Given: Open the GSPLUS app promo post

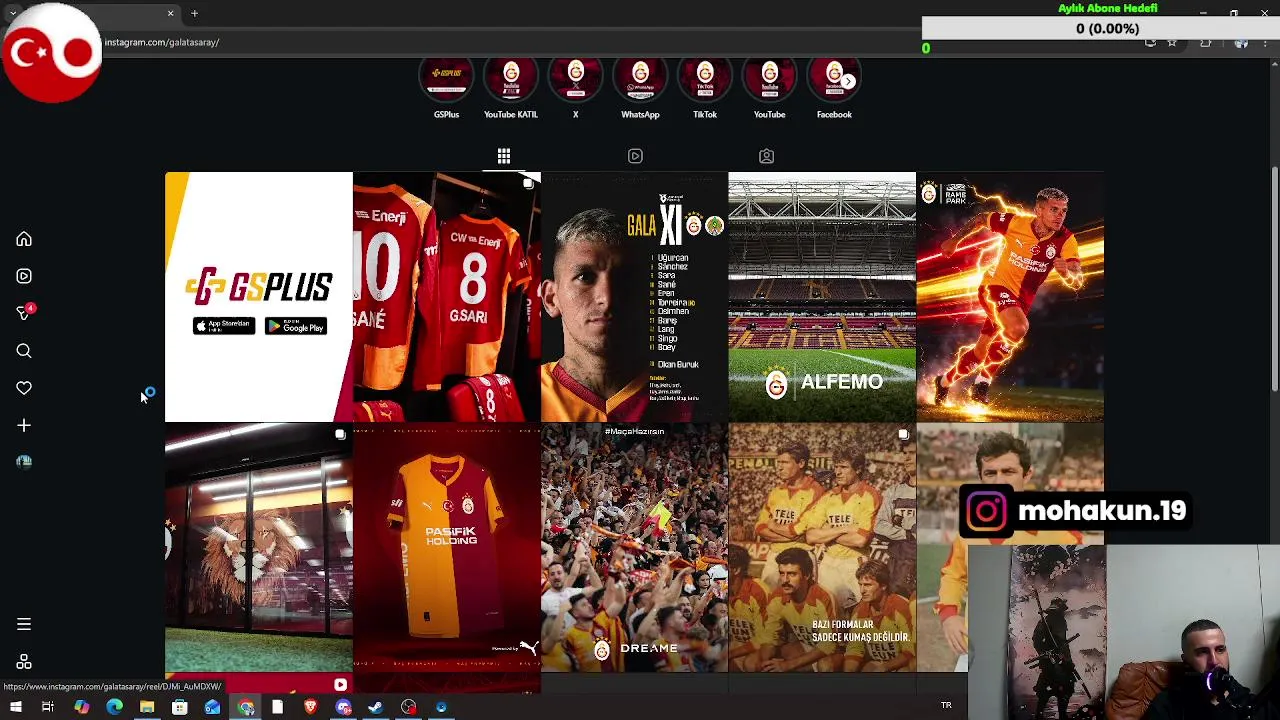Looking at the screenshot, I should point(259,297).
